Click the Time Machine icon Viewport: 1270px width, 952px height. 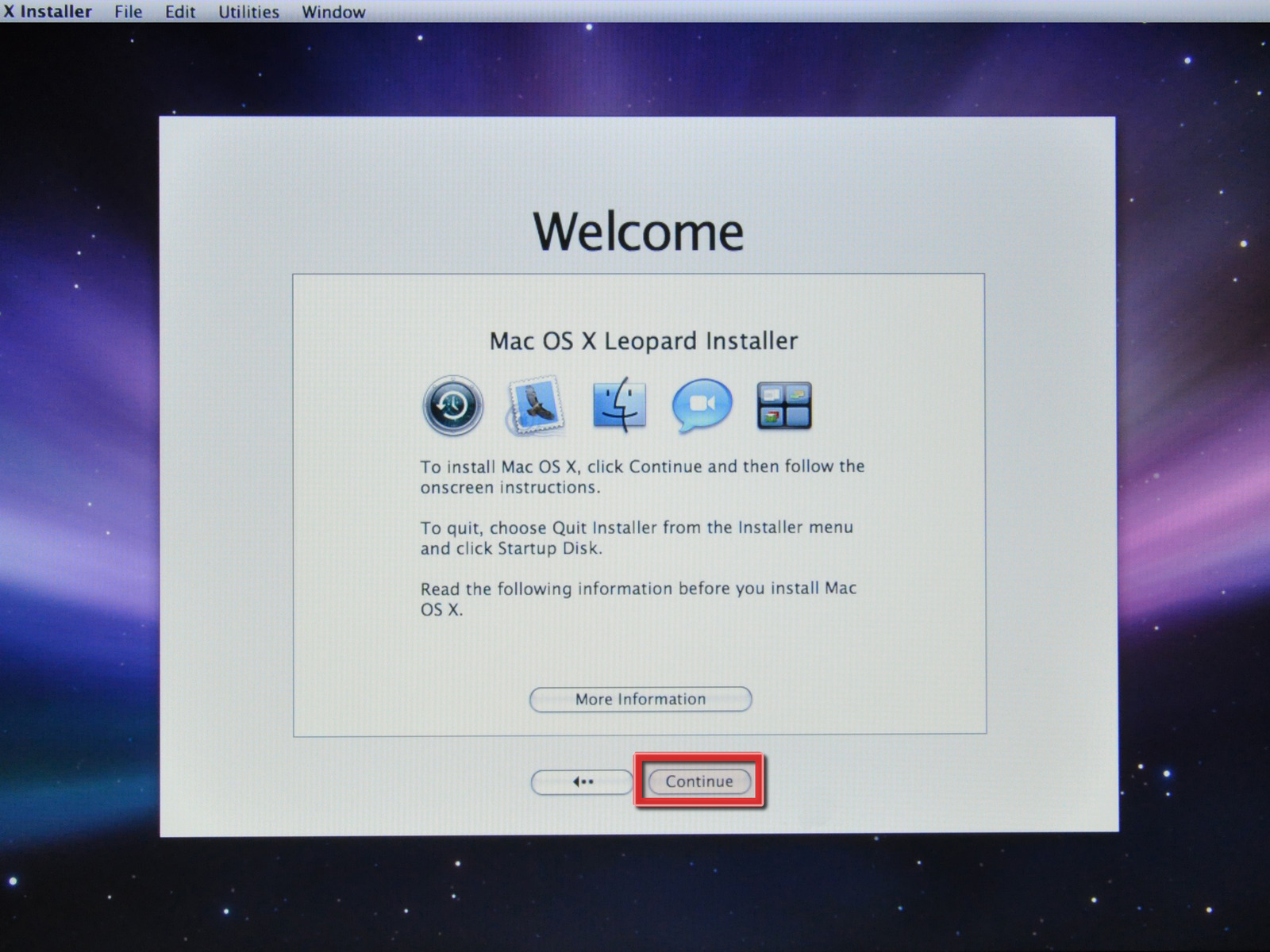pyautogui.click(x=453, y=405)
